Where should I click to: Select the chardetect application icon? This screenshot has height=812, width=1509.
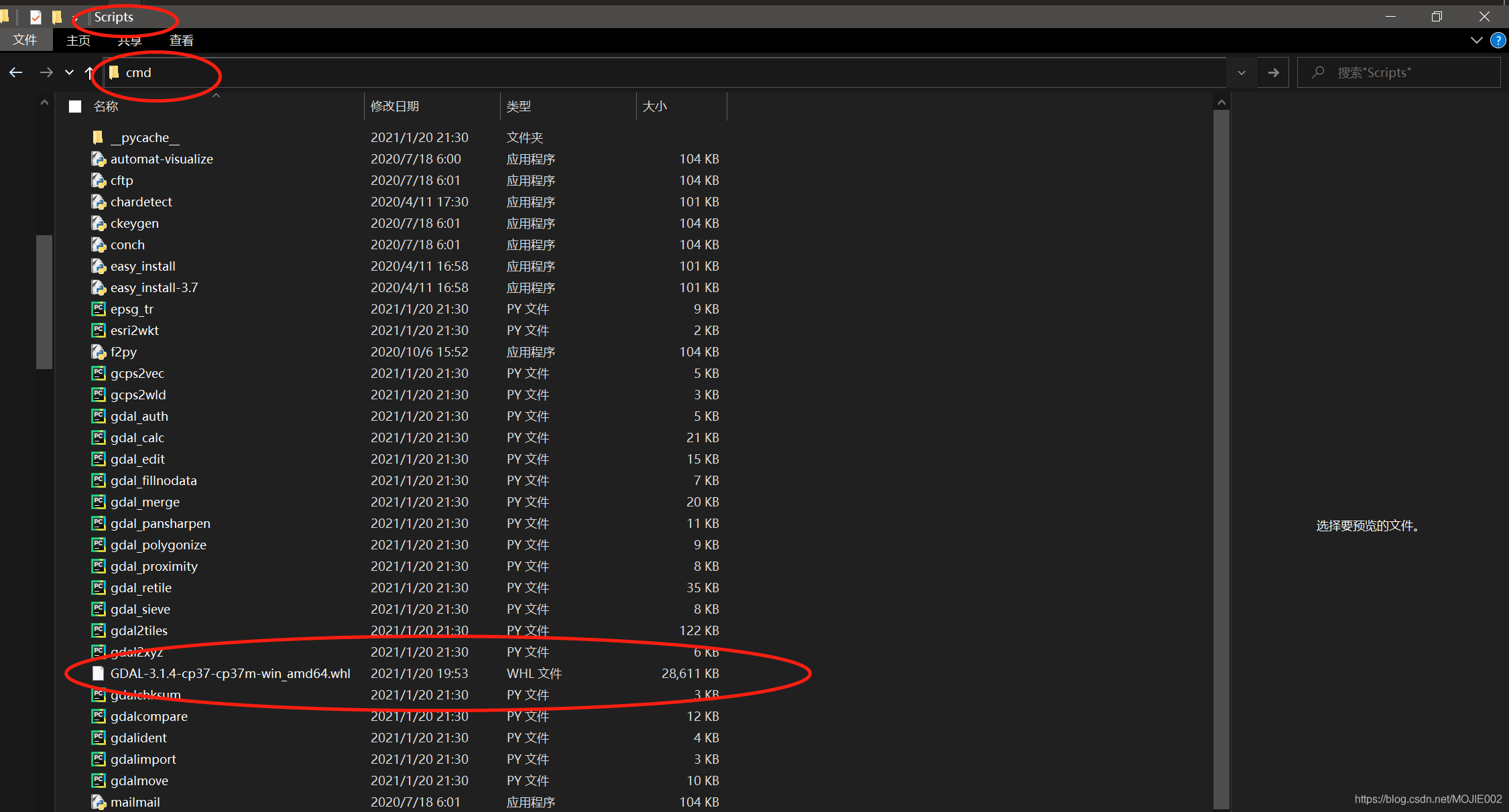coord(99,202)
